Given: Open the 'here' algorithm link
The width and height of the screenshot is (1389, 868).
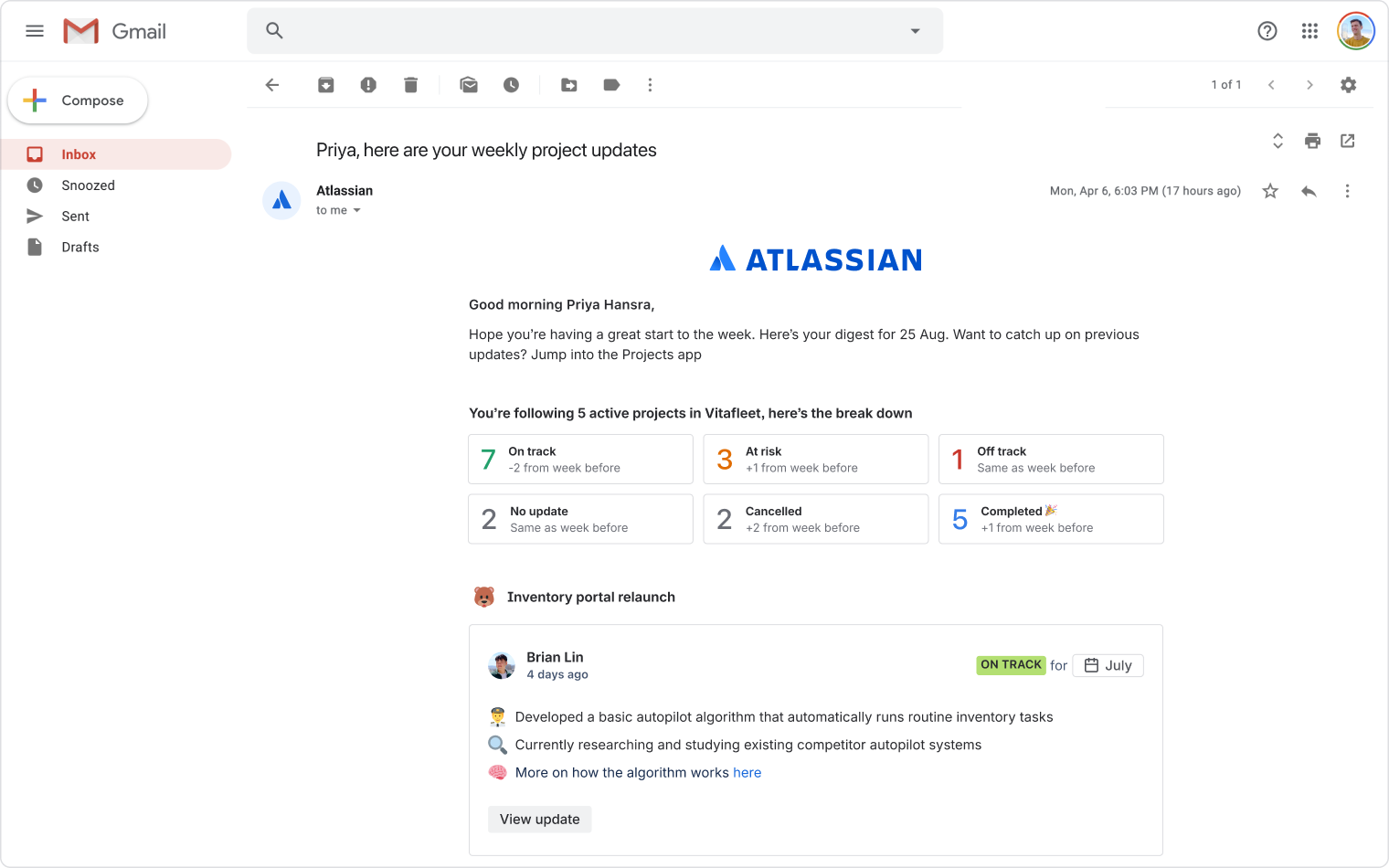Looking at the screenshot, I should click(x=747, y=773).
